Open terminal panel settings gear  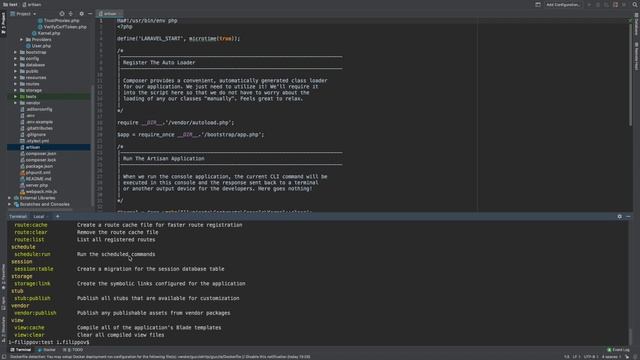(620, 216)
